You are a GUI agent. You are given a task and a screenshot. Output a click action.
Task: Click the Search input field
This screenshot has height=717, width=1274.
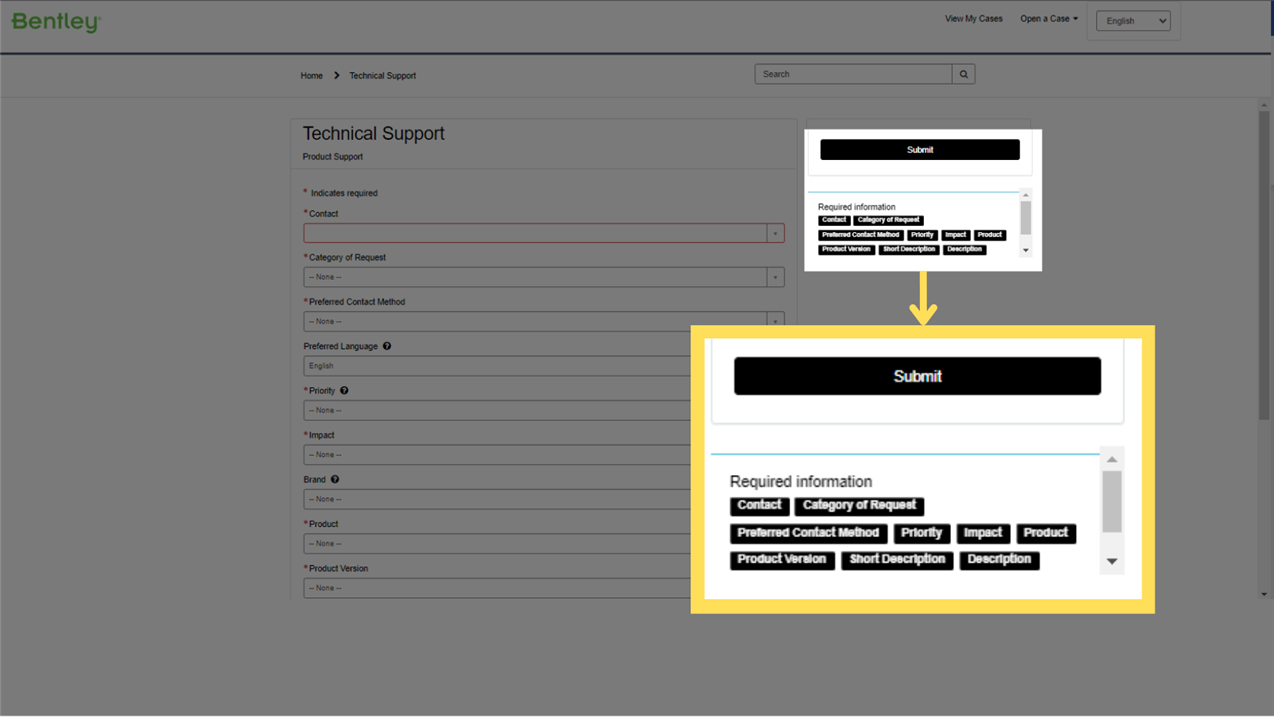854,74
